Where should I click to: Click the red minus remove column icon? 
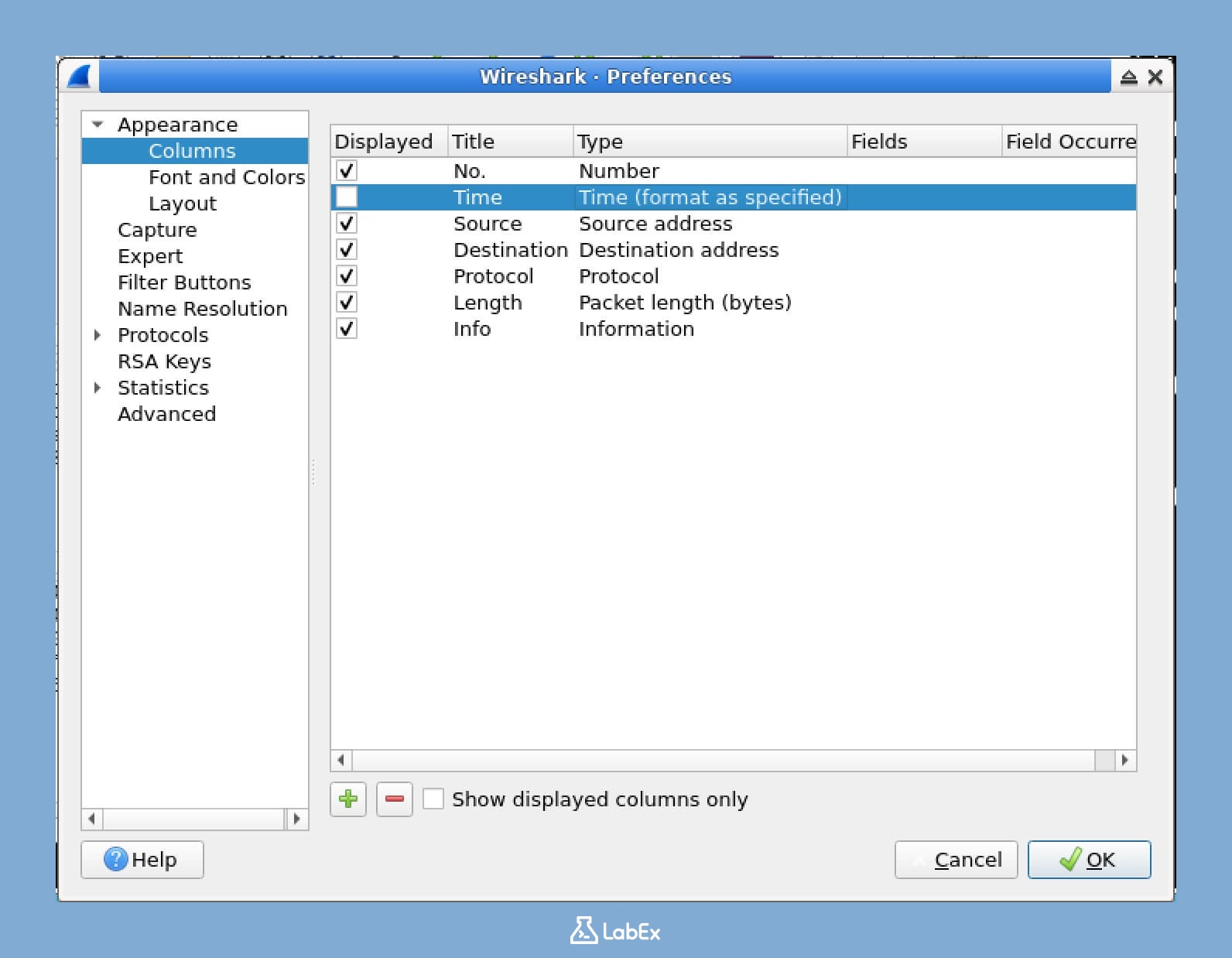click(394, 799)
